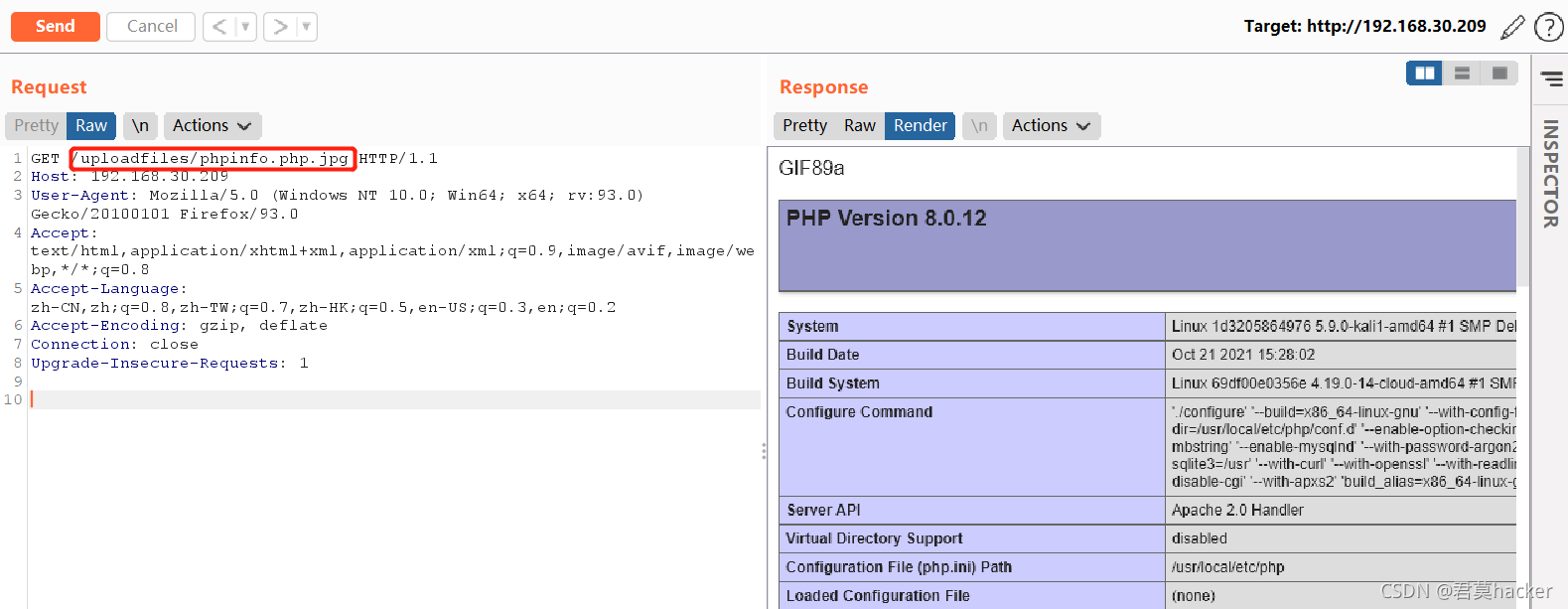1568x609 pixels.
Task: Select the Response Render tab
Action: (x=921, y=126)
